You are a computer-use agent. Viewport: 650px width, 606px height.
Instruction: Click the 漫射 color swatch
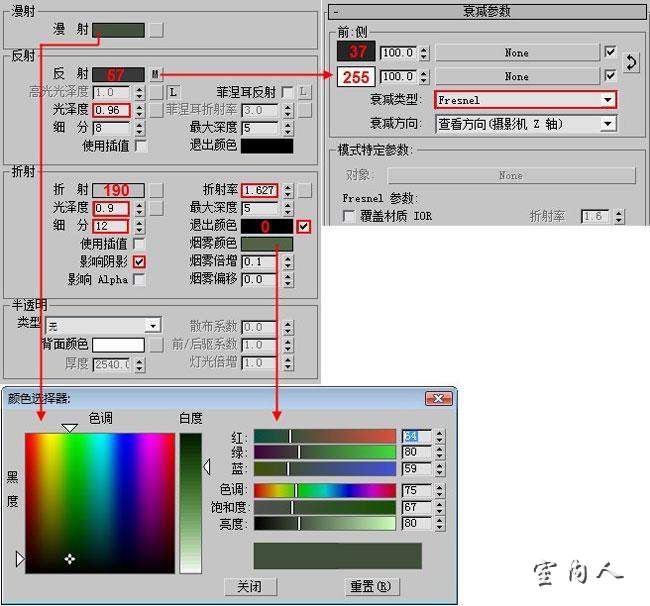click(x=118, y=30)
